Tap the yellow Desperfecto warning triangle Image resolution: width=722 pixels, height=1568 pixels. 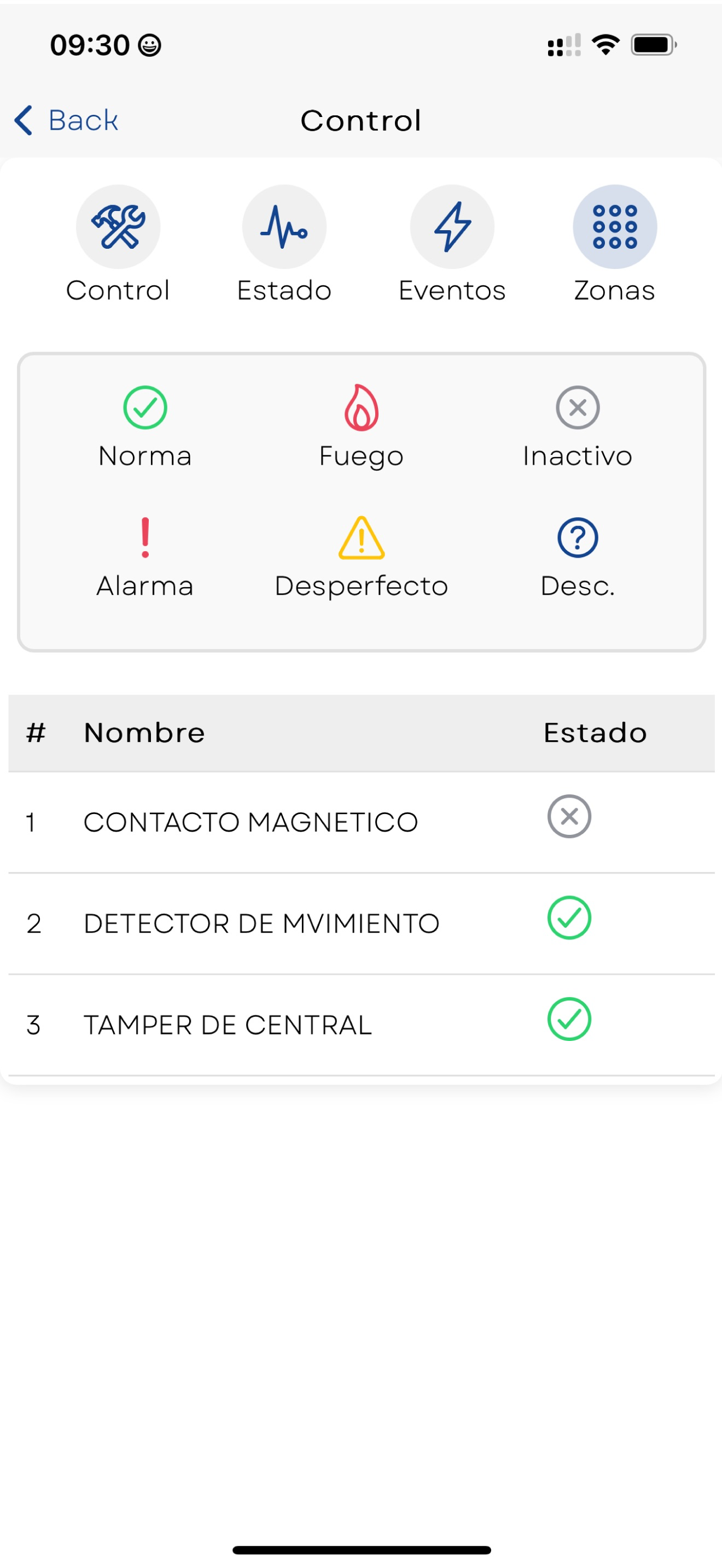[x=361, y=537]
